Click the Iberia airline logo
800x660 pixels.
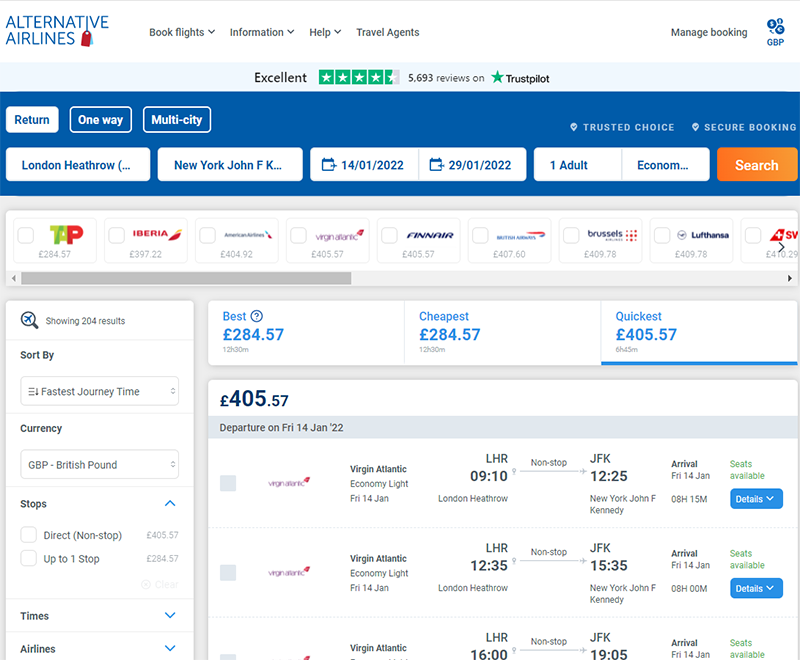(x=157, y=234)
